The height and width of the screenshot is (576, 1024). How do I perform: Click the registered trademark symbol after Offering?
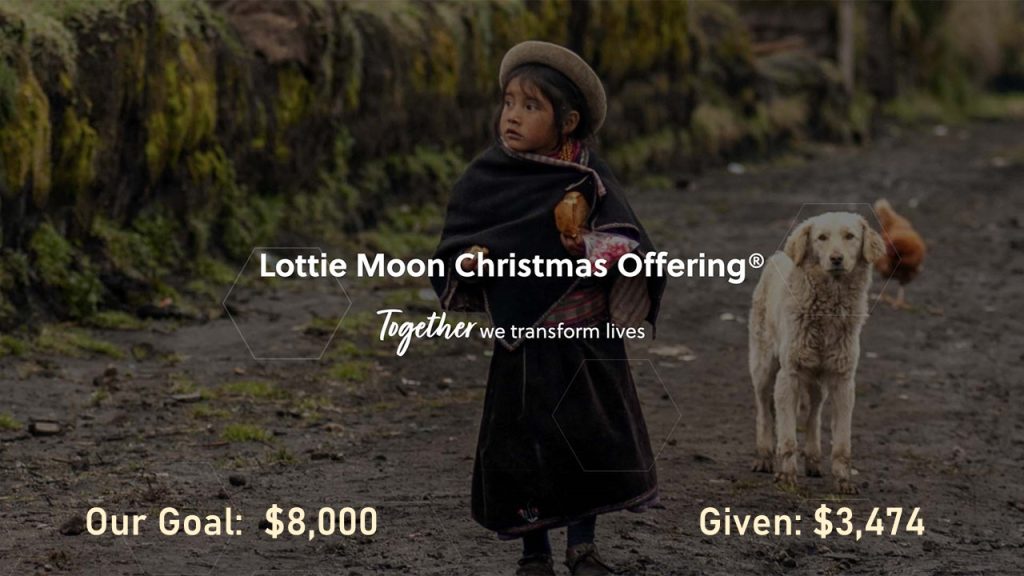coord(756,261)
